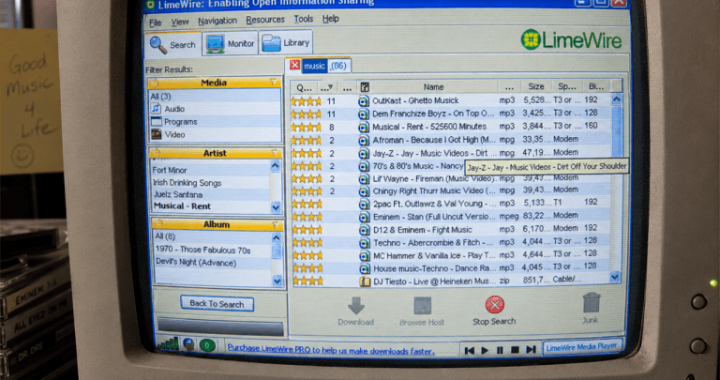The width and height of the screenshot is (720, 380).
Task: Sort results by Quality column header
Action: click(x=304, y=87)
